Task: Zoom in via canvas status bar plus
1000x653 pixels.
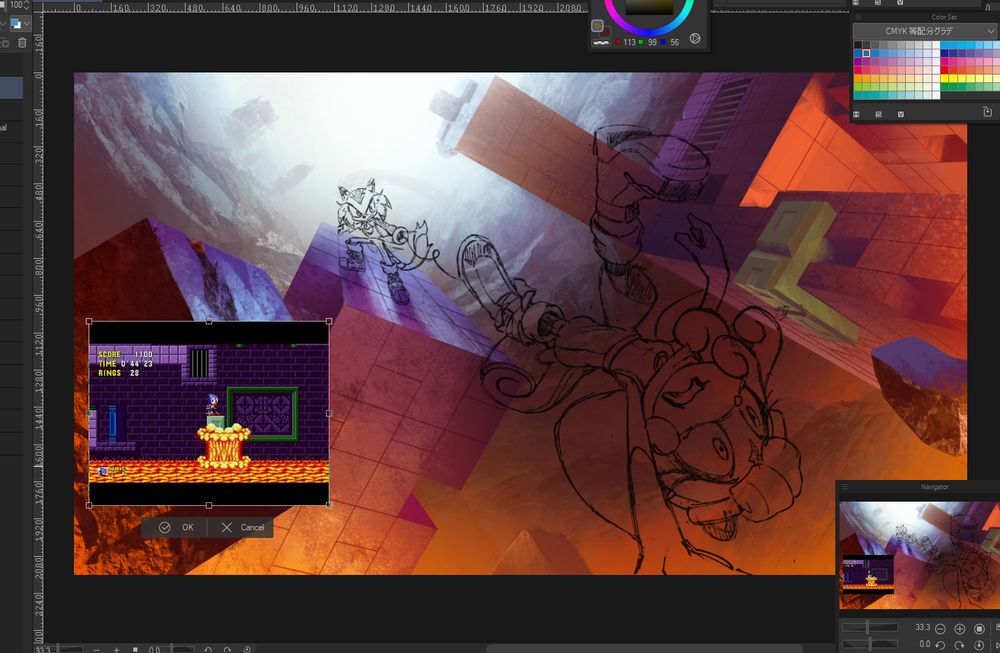Action: pyautogui.click(x=116, y=649)
